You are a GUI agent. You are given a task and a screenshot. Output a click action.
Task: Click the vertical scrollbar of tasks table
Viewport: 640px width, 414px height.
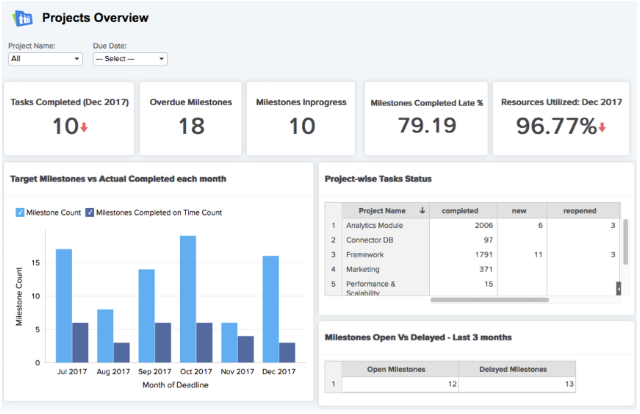(625, 242)
